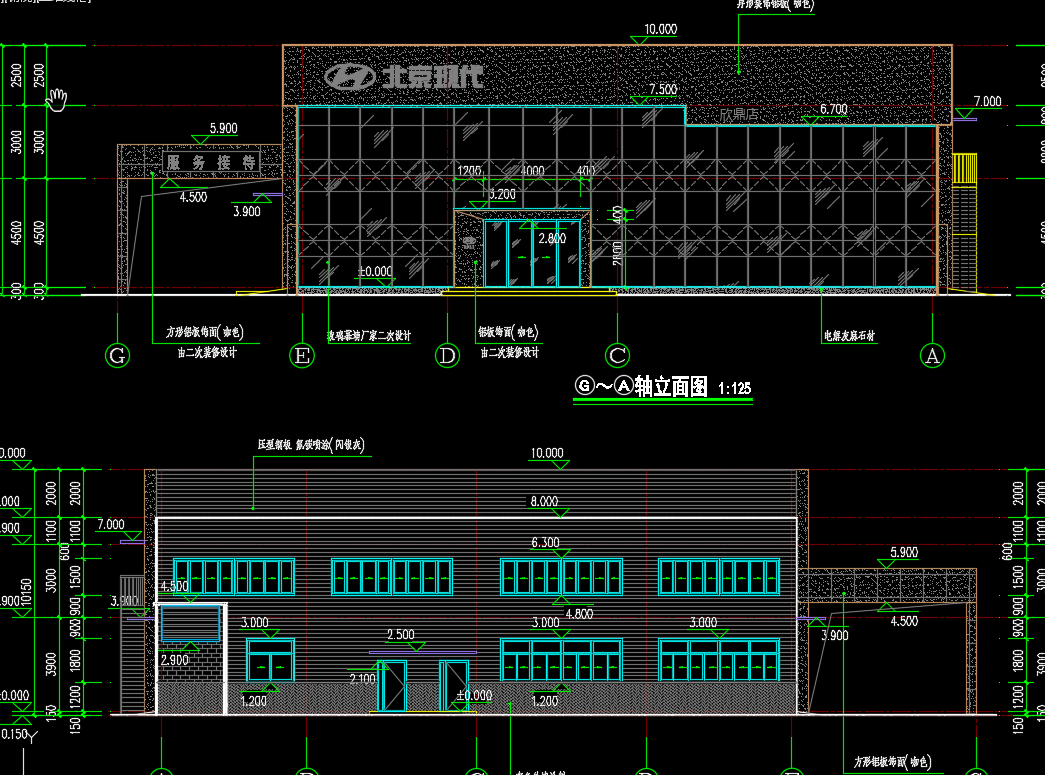The height and width of the screenshot is (775, 1045).
Task: Select the 10150 overall dimension text
Action: tap(26, 592)
